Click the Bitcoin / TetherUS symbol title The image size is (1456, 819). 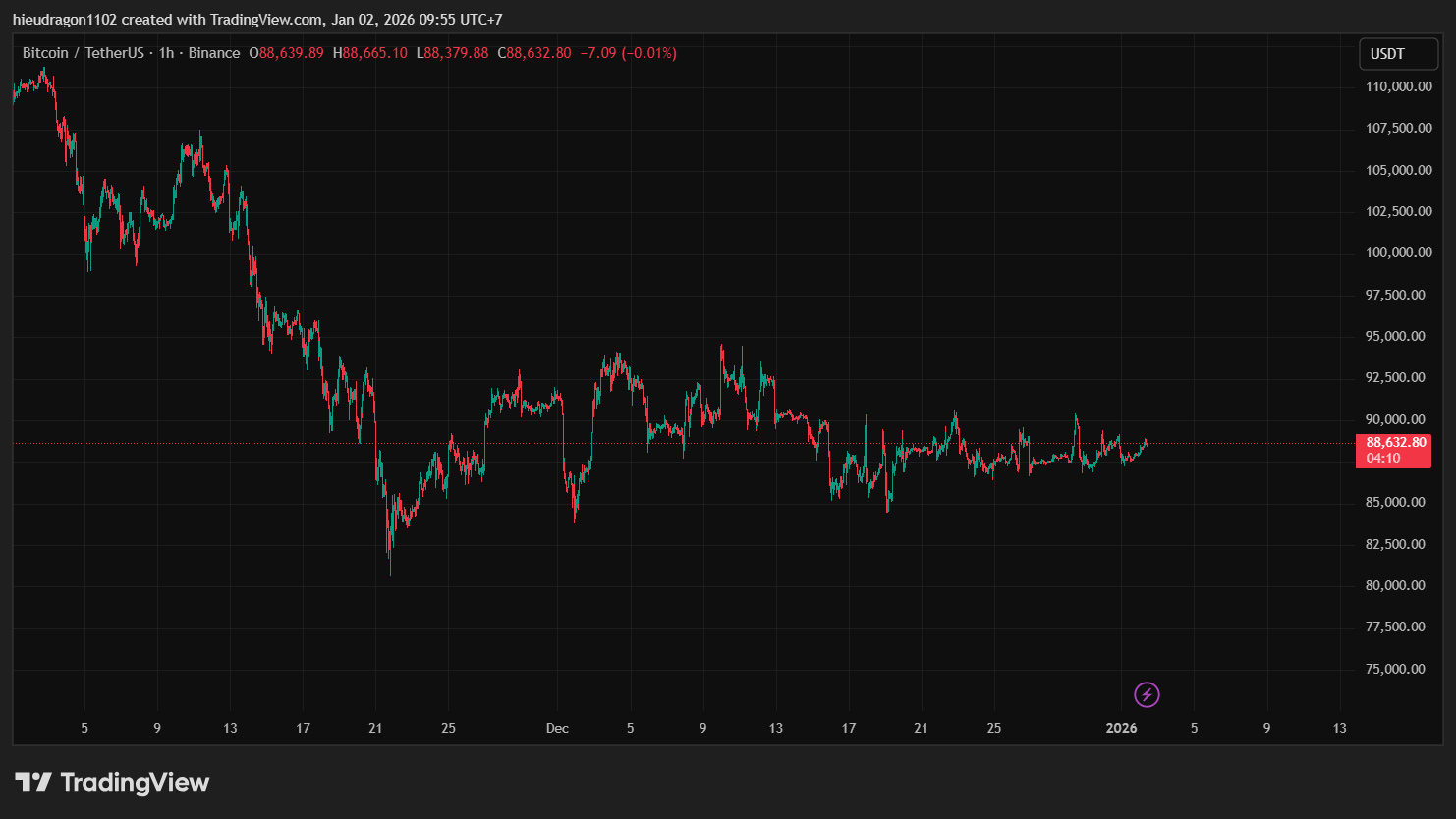84,53
